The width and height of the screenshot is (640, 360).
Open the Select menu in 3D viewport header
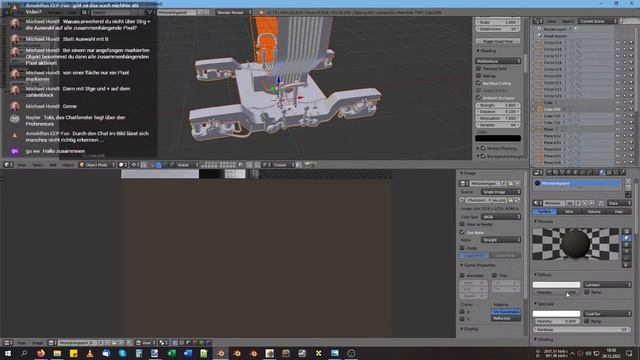[38, 165]
